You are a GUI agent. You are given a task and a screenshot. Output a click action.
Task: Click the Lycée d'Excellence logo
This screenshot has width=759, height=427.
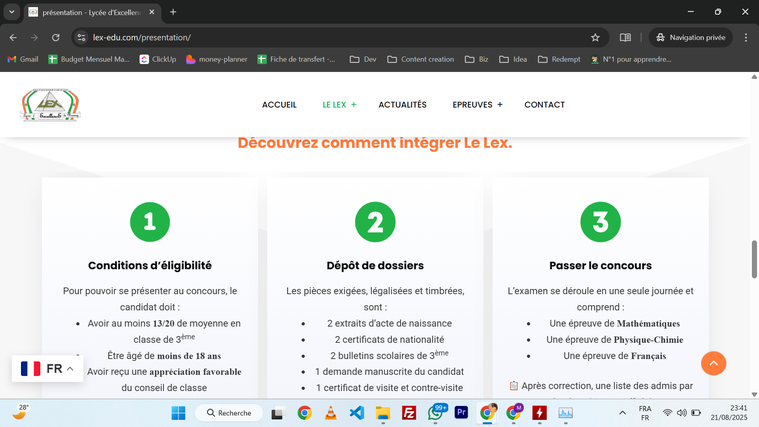click(x=50, y=104)
